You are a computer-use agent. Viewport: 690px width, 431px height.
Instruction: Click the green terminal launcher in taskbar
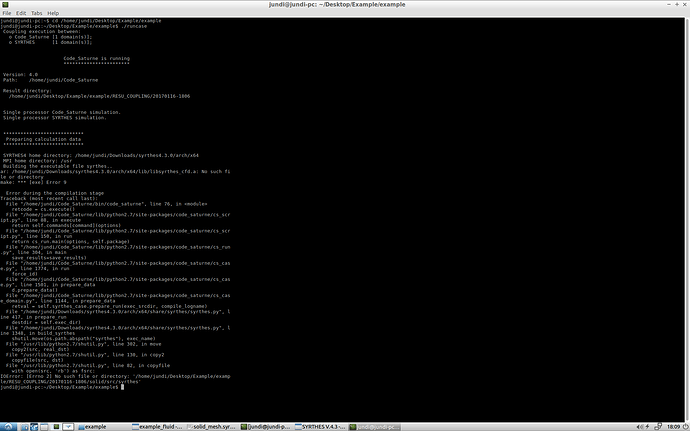56,427
